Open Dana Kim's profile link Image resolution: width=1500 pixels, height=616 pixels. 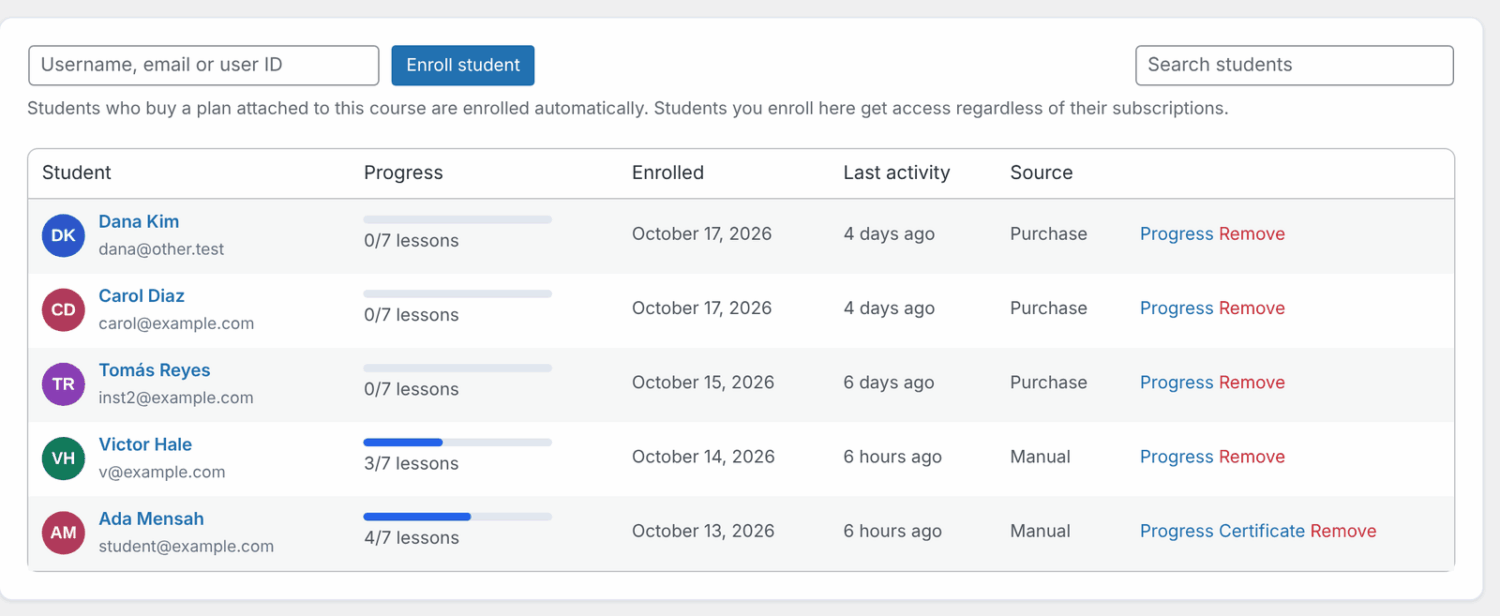[x=139, y=222]
